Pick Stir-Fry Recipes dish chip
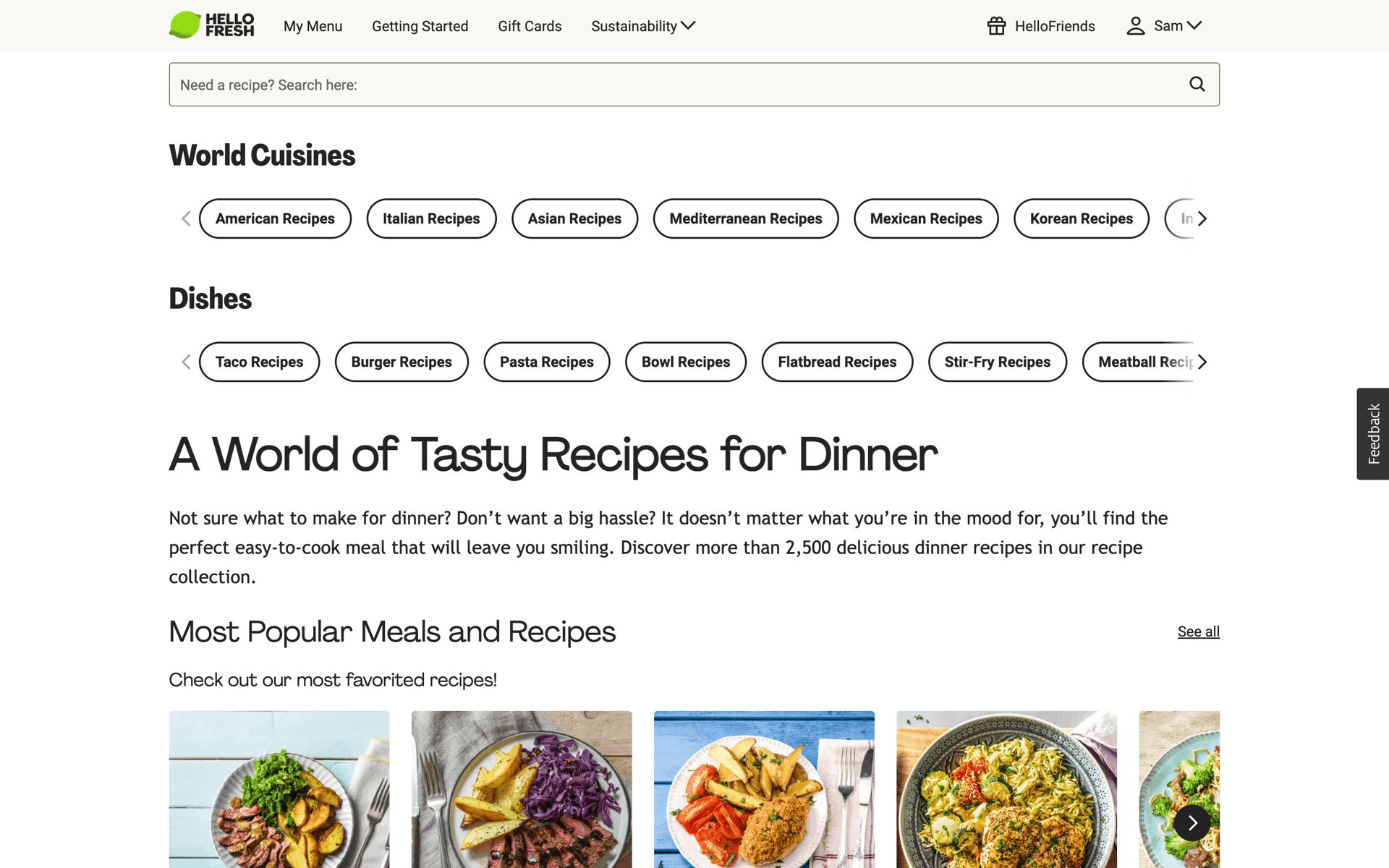Screen dimensions: 1389x868 click(997, 362)
